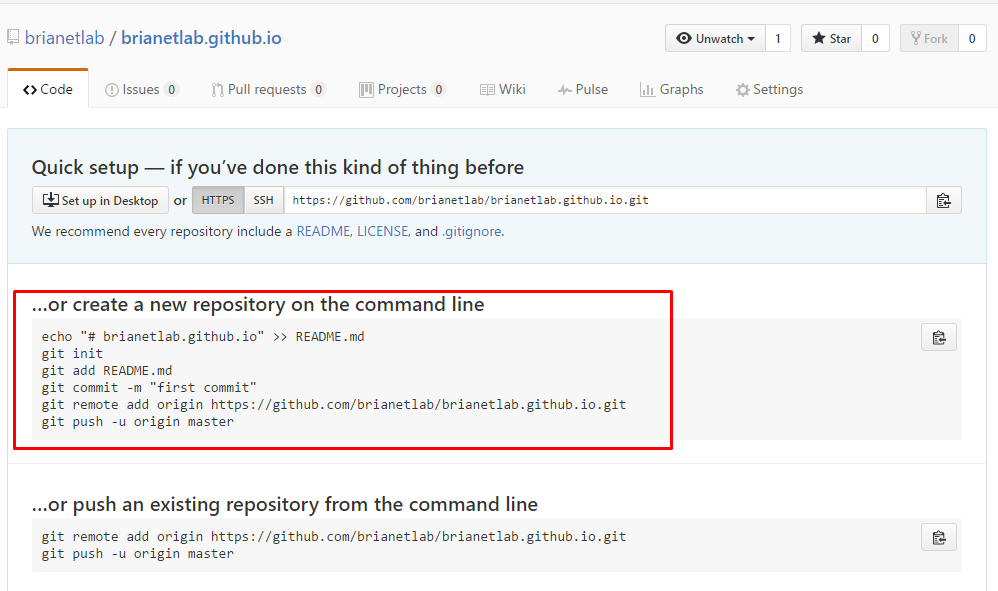Expand the Unwatch dropdown
The height and width of the screenshot is (591, 998).
click(715, 39)
